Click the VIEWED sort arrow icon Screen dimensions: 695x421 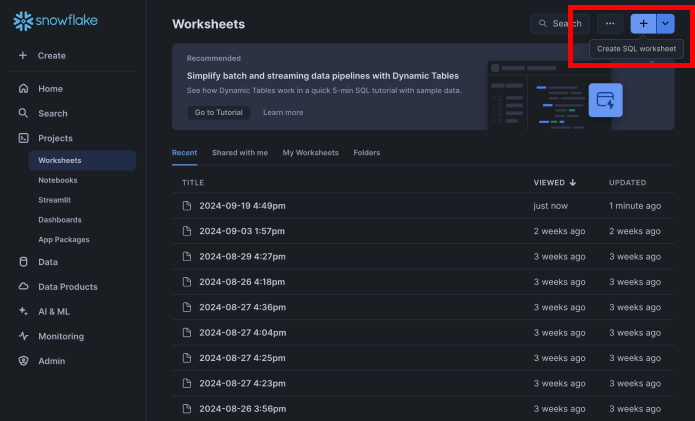pyautogui.click(x=573, y=183)
